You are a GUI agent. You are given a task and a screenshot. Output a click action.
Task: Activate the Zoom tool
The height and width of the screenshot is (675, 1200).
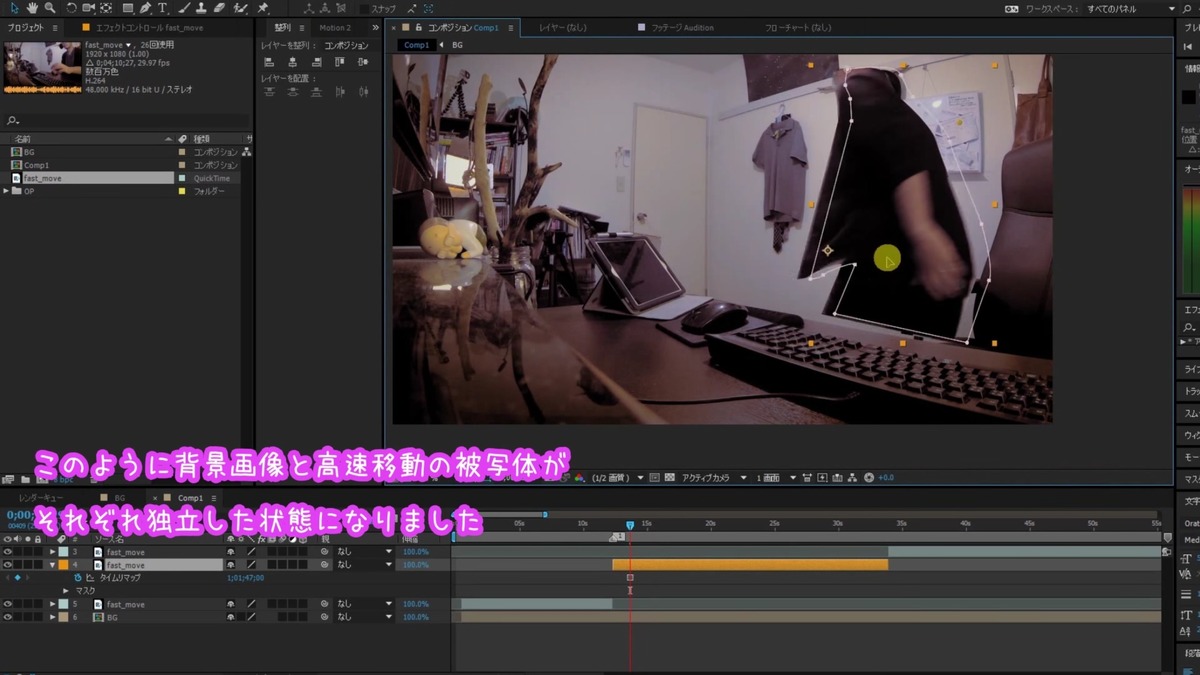[48, 7]
